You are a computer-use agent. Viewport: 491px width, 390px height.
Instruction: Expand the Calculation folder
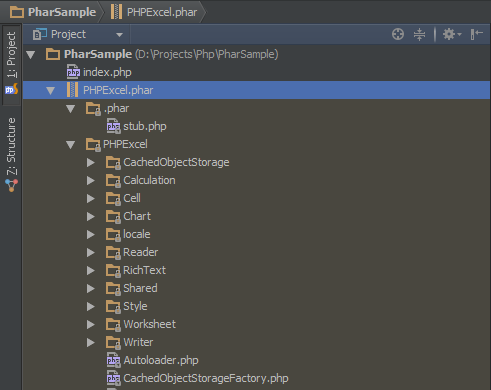coord(91,180)
